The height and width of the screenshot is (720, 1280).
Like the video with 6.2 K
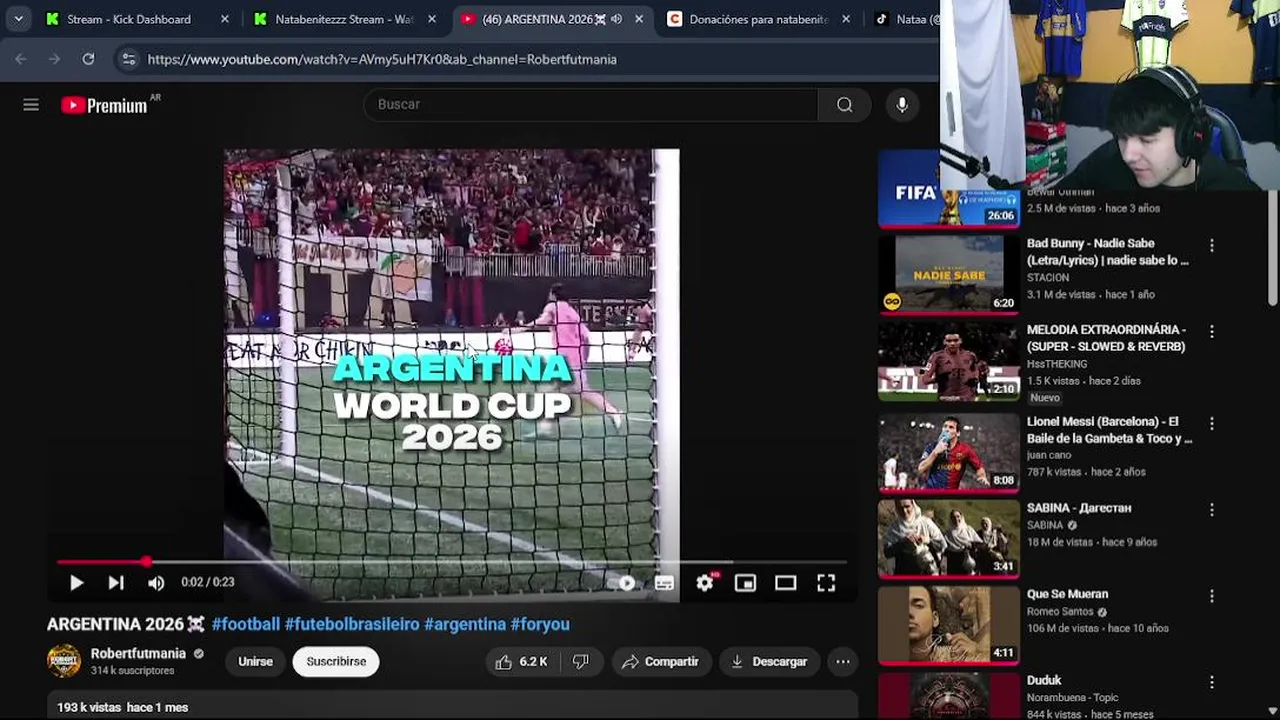click(x=522, y=662)
